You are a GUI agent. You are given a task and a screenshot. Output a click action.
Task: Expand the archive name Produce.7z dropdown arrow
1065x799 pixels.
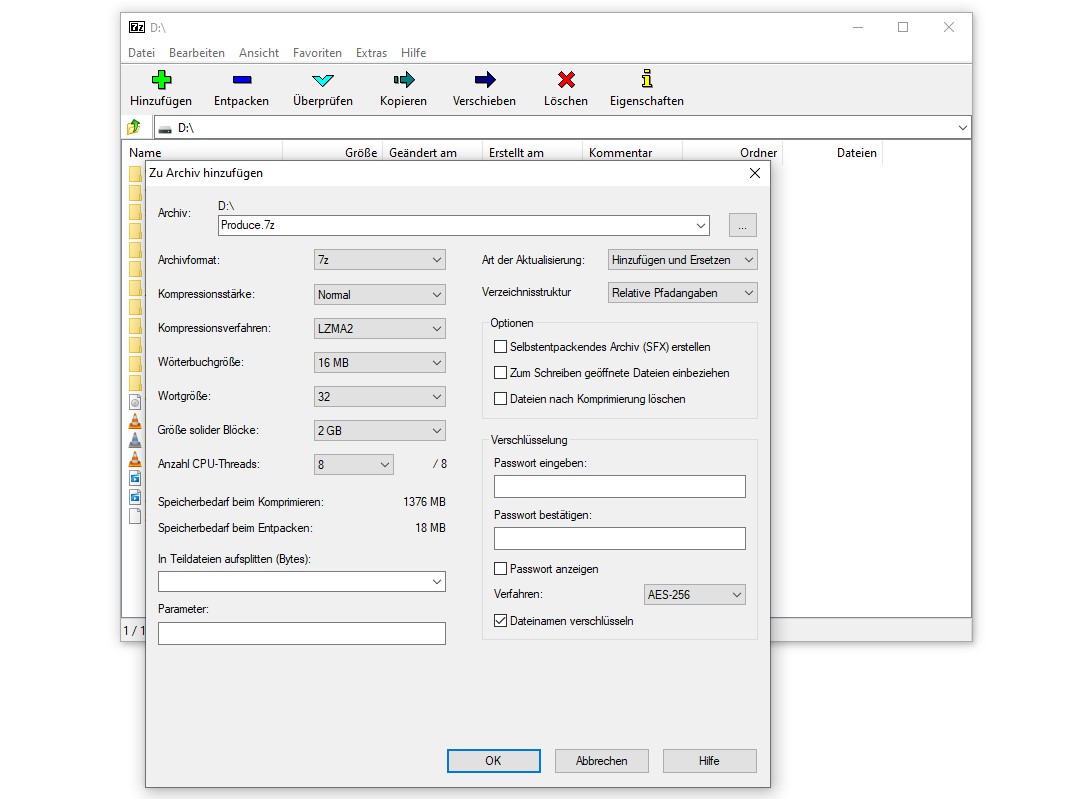(700, 226)
